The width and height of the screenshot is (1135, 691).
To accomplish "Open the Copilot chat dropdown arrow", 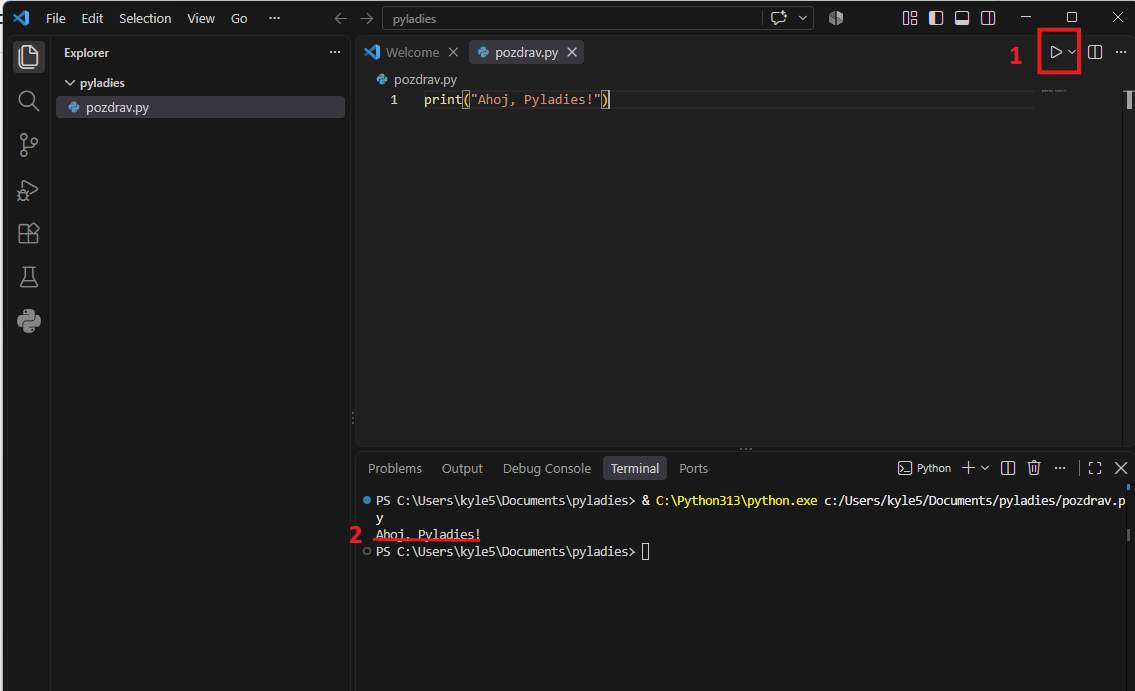I will pos(803,18).
